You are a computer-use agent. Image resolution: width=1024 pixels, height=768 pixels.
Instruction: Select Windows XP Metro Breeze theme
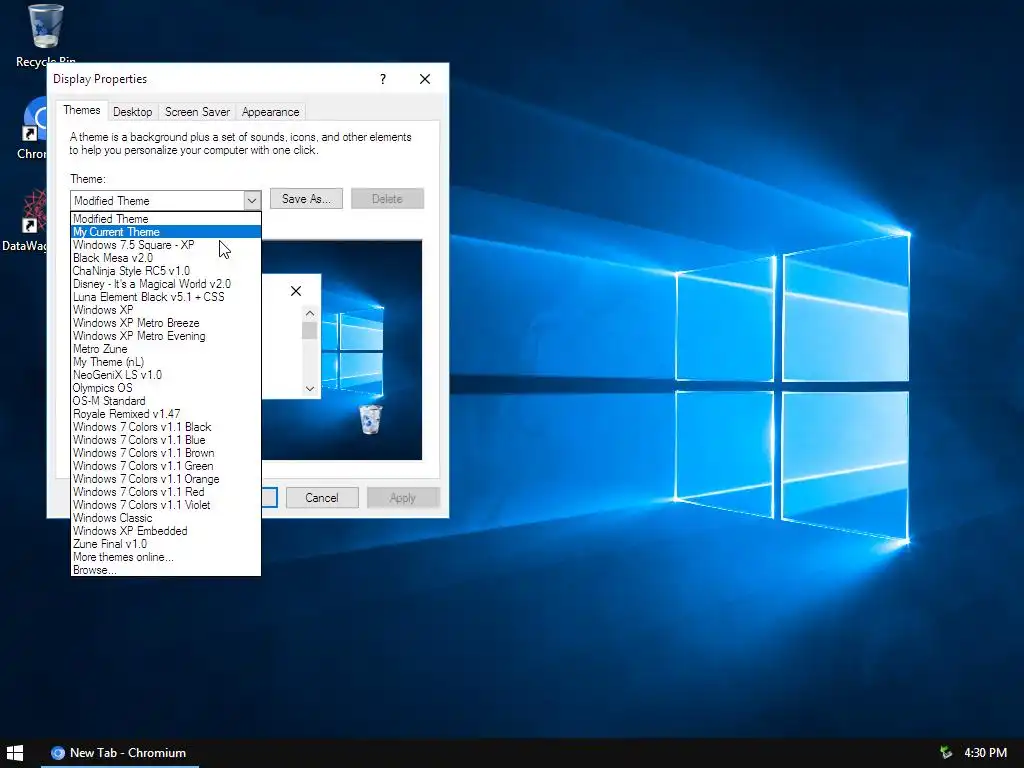click(166, 323)
